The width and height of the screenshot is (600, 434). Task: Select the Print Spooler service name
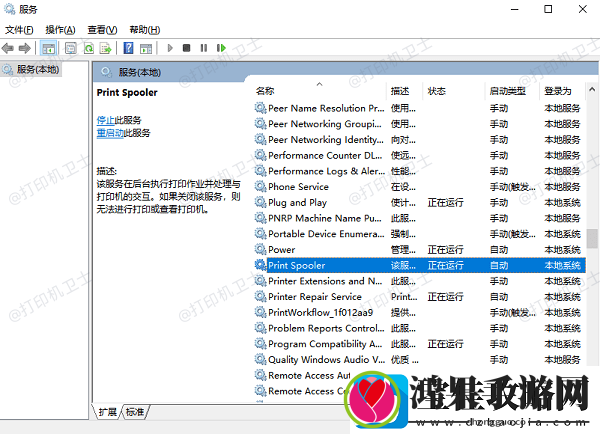tap(297, 265)
